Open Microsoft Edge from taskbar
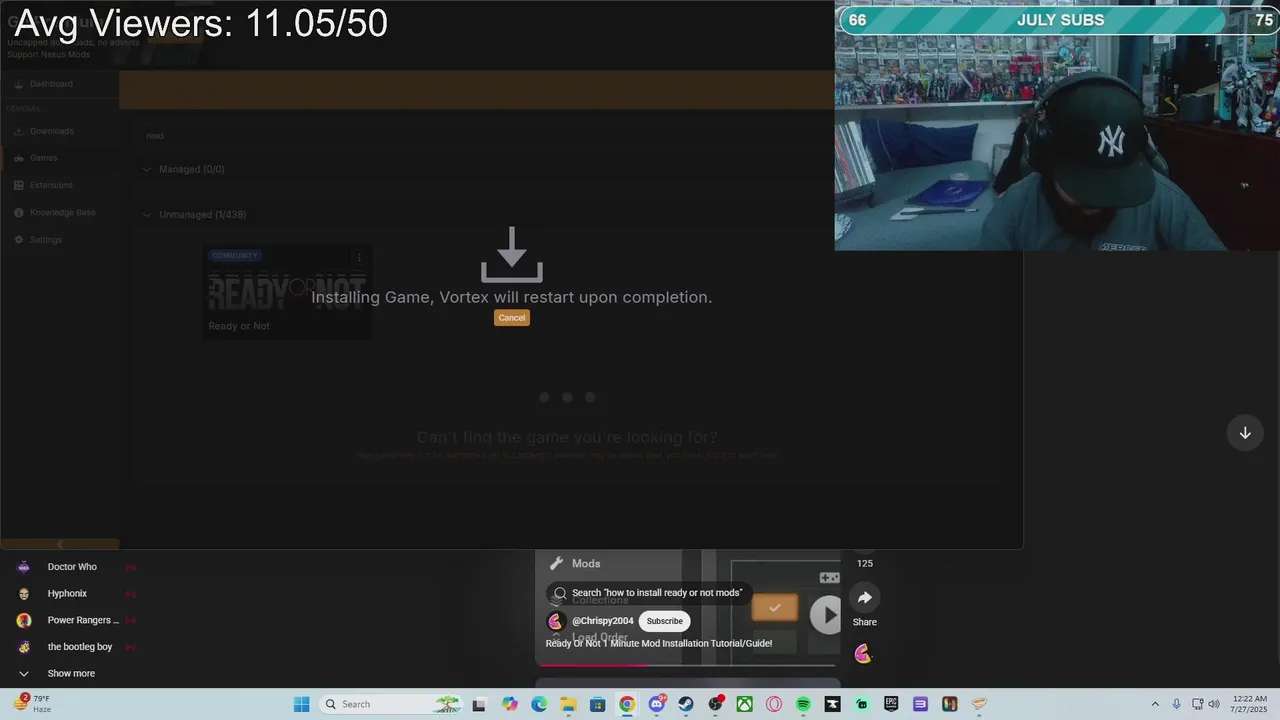 click(539, 705)
